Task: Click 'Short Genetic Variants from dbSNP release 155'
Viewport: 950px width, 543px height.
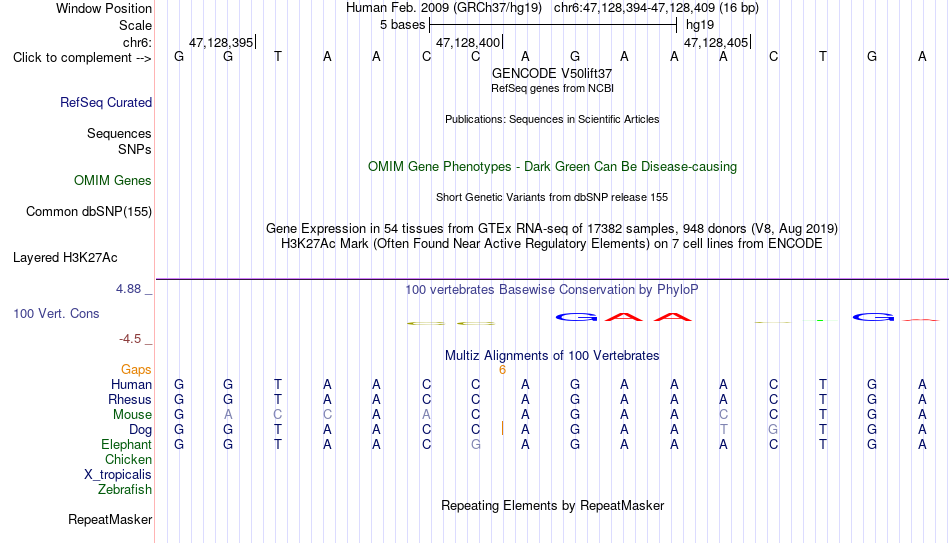Action: pyautogui.click(x=552, y=198)
